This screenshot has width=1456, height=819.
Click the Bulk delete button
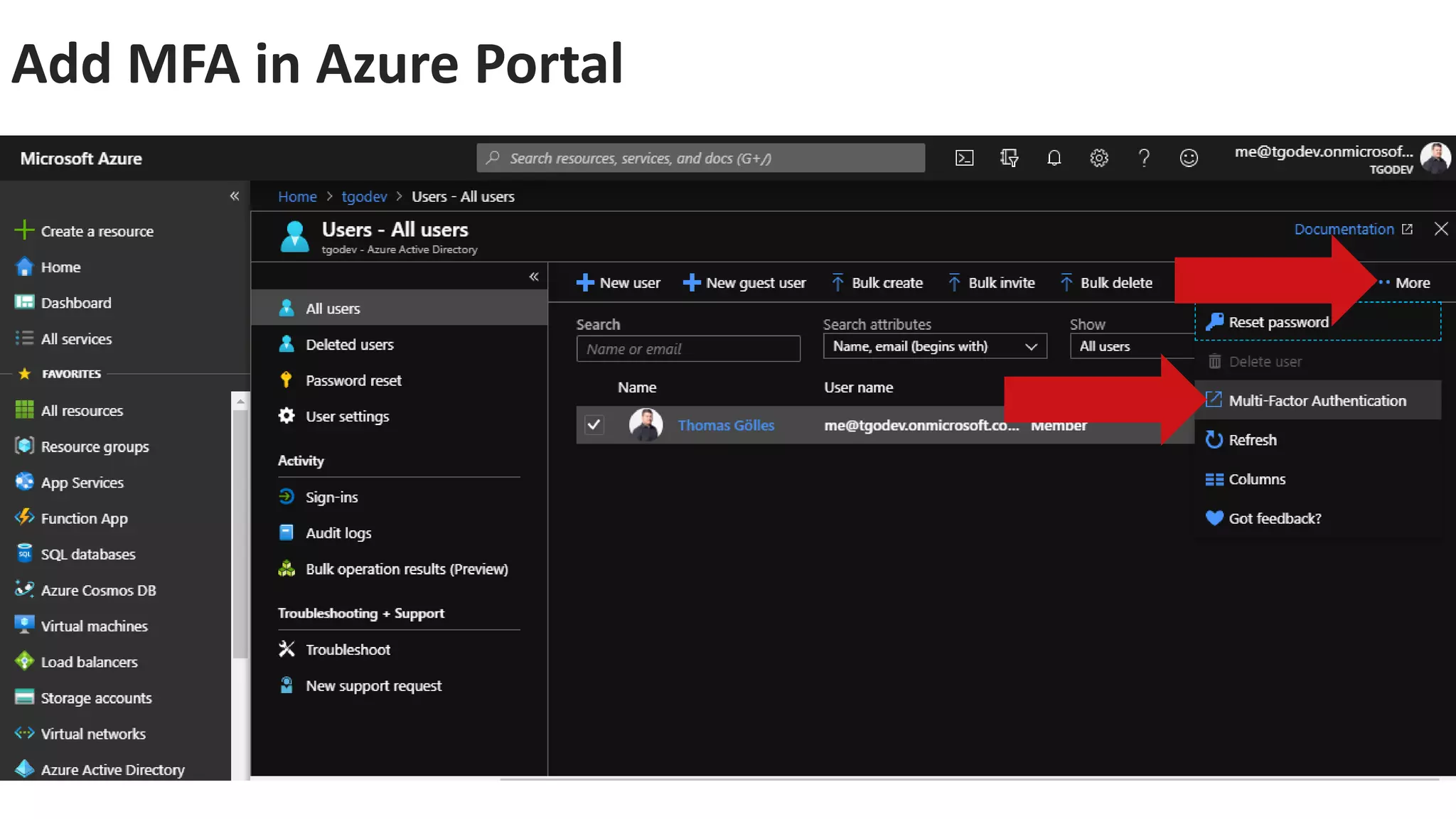[1106, 282]
